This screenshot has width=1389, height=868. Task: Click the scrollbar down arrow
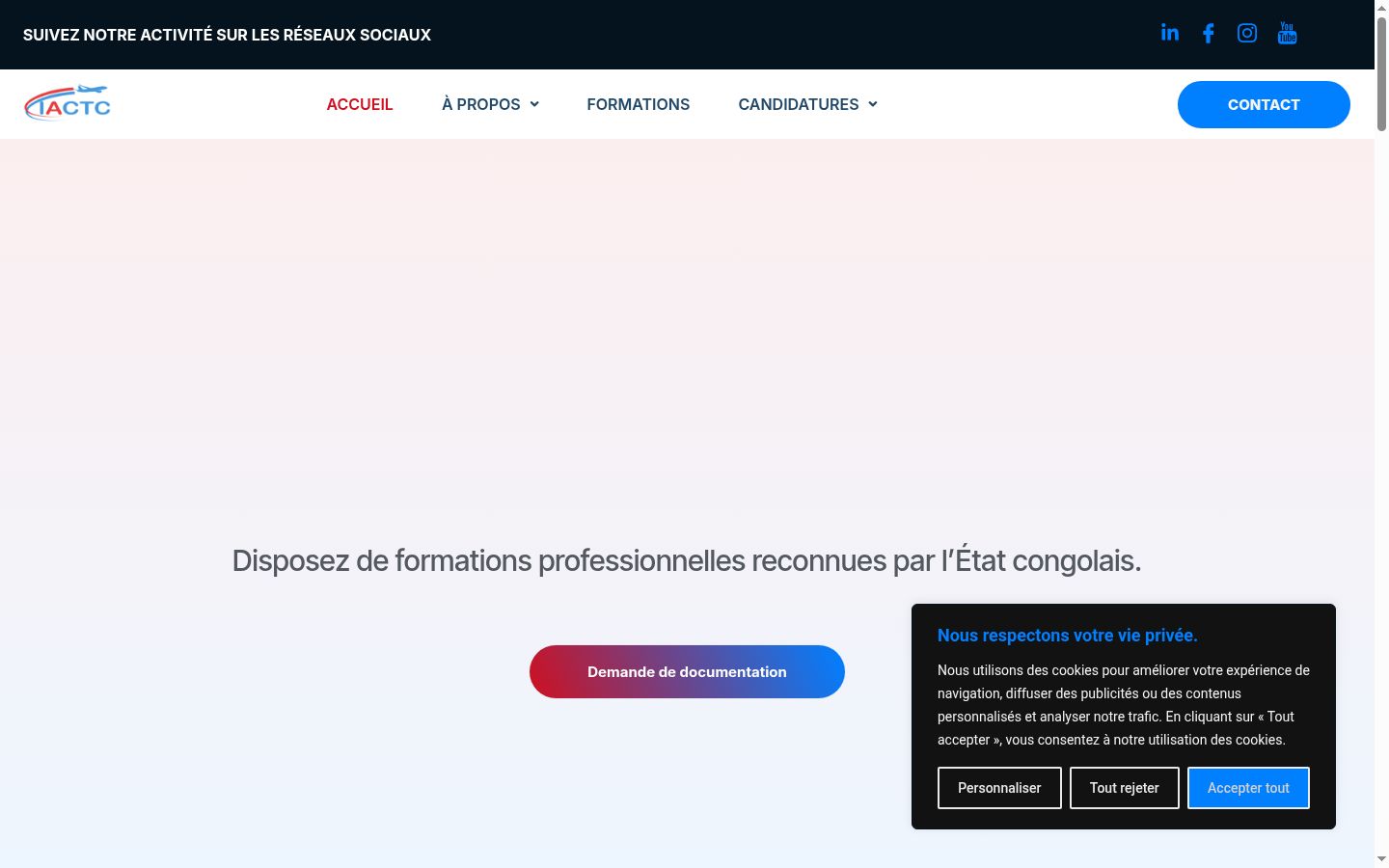[x=1381, y=859]
